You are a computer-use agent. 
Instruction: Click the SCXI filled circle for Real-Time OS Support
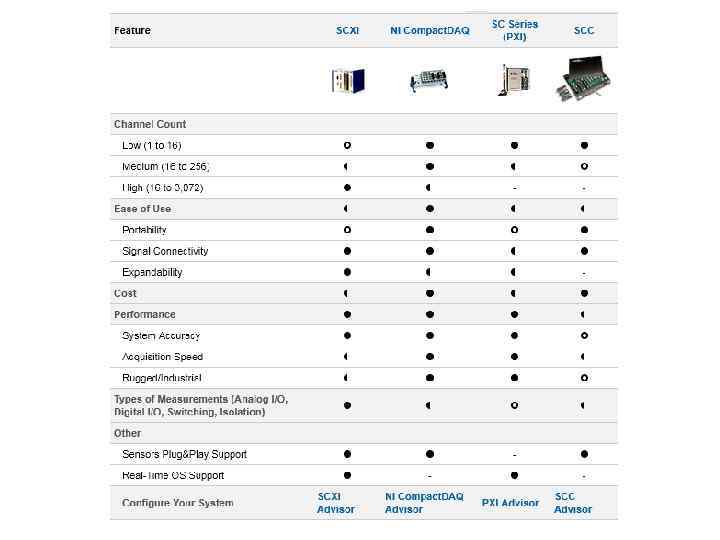pyautogui.click(x=347, y=475)
